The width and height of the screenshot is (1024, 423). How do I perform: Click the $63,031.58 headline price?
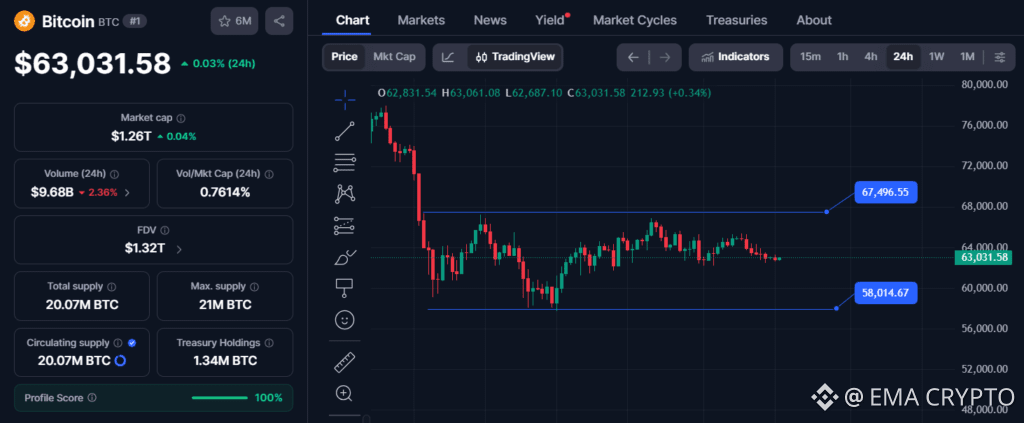coord(93,63)
